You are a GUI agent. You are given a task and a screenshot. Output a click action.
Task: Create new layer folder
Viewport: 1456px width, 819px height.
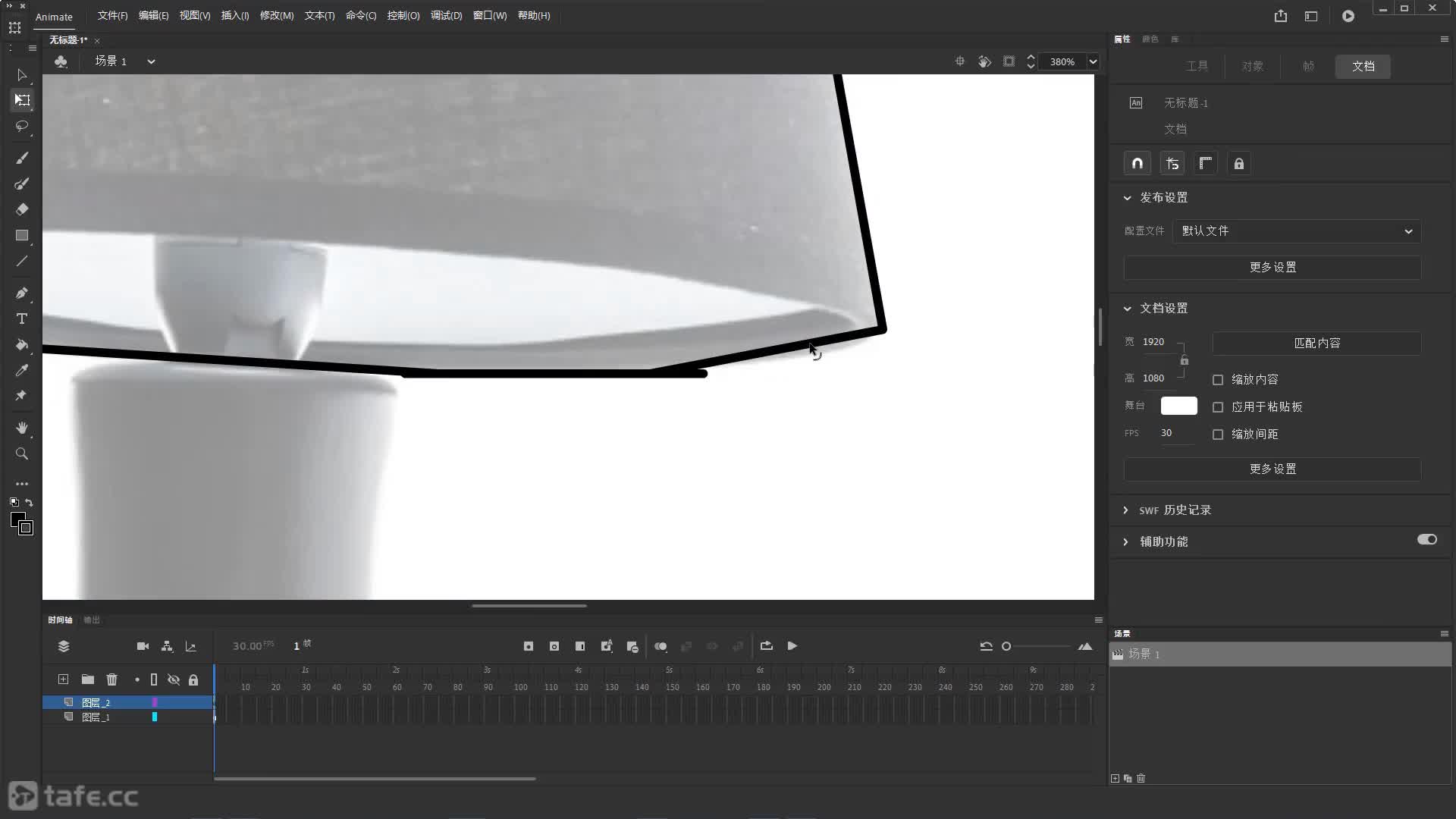click(88, 679)
